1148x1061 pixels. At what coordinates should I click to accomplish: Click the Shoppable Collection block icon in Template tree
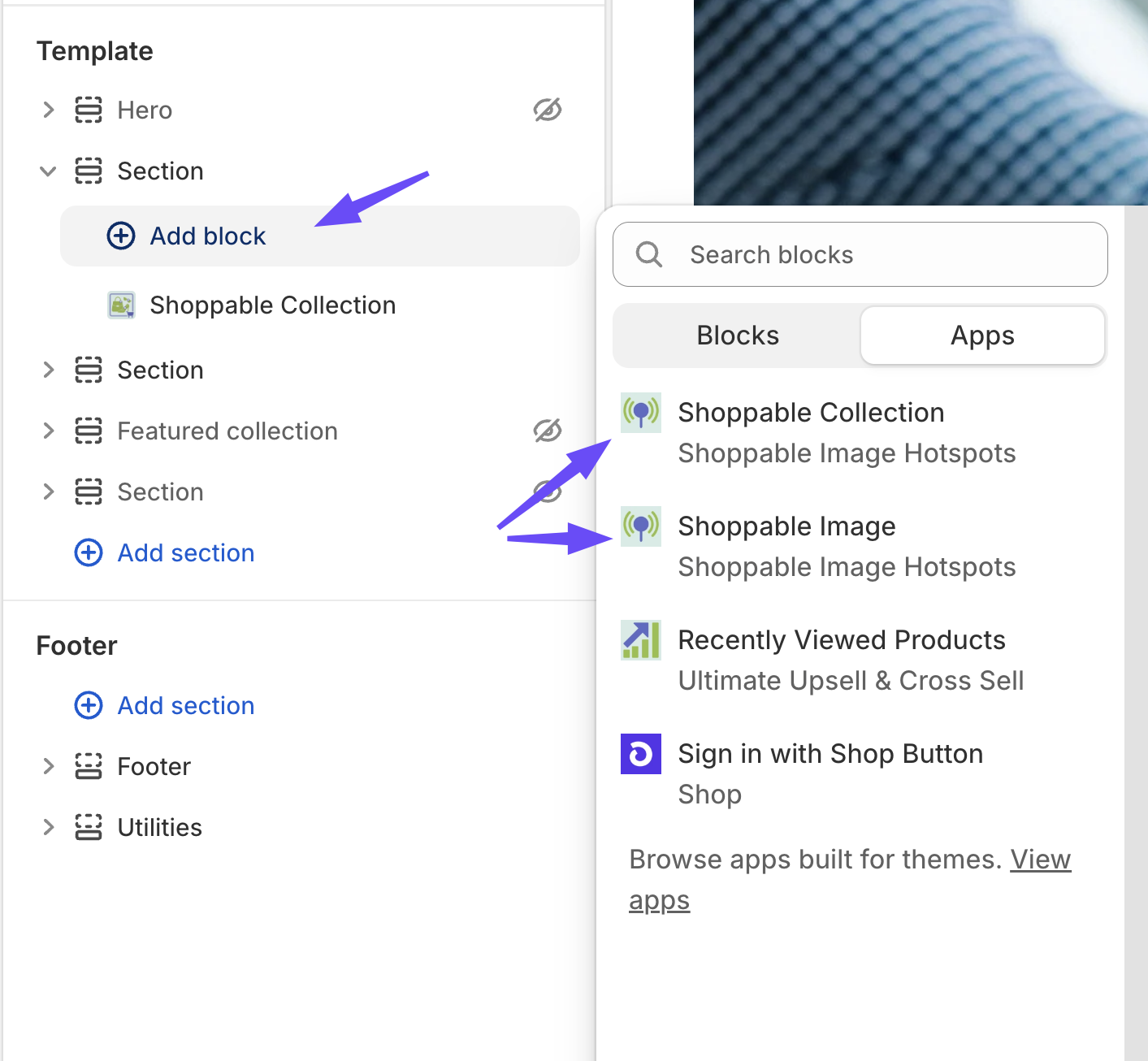122,305
